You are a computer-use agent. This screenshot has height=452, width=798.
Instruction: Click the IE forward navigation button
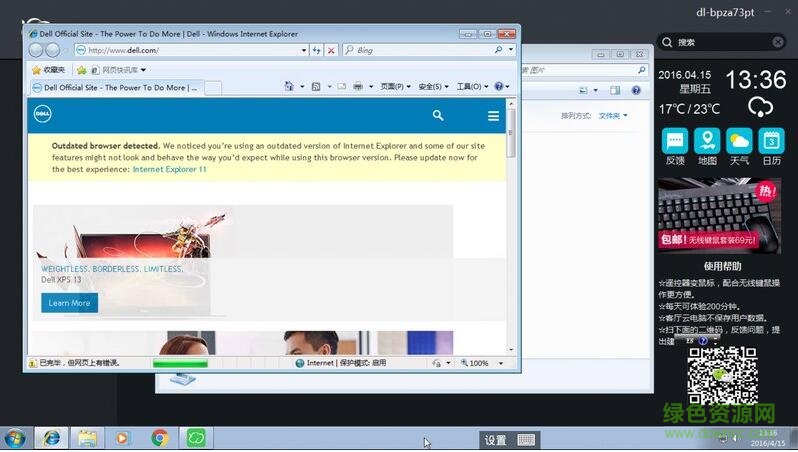(x=52, y=50)
